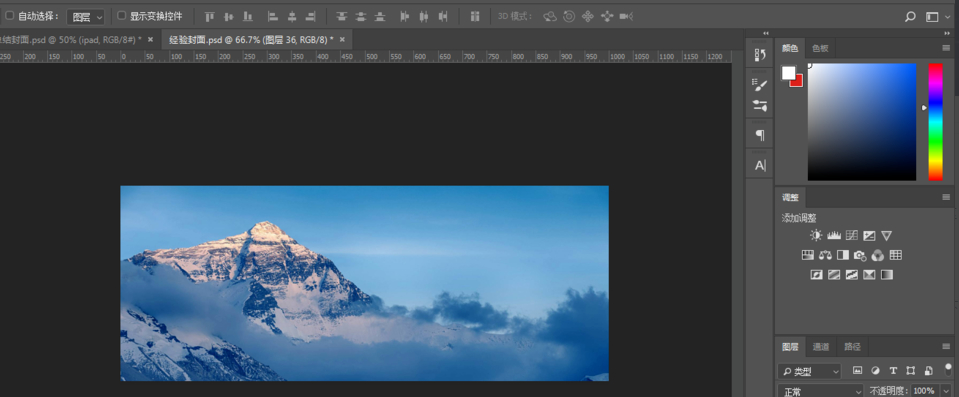Select the 3D pan mode icon

[588, 17]
